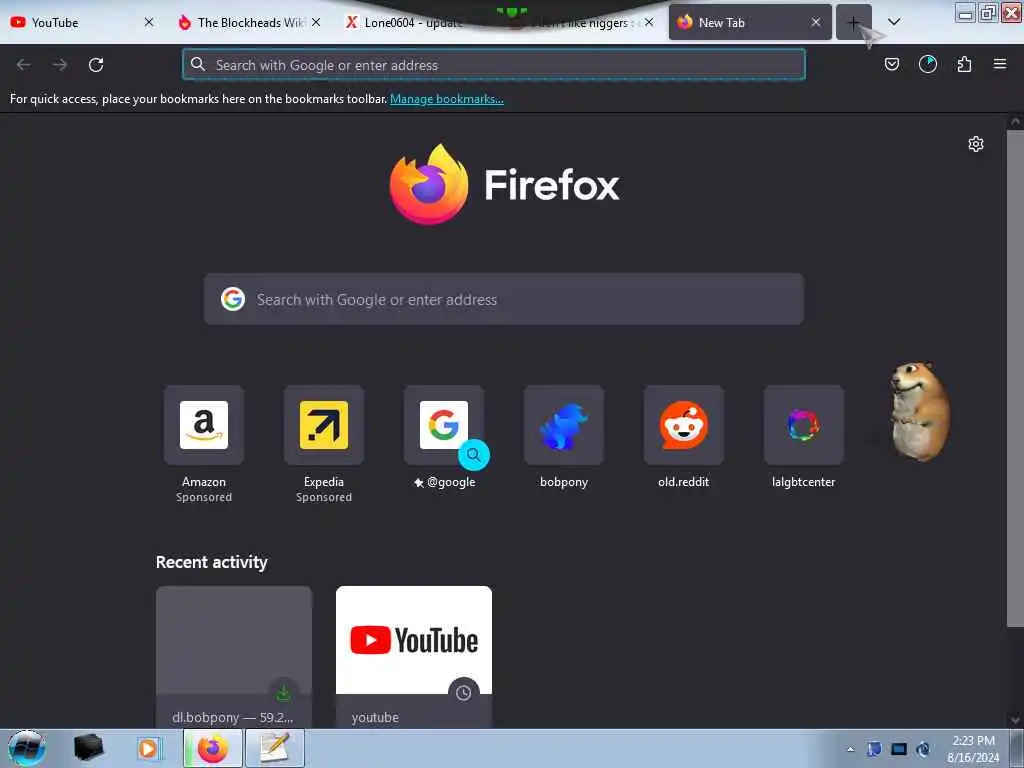Screen dimensions: 1024x768
Task: Open the taskbar clock showing 2:23 PM
Action: [973, 748]
